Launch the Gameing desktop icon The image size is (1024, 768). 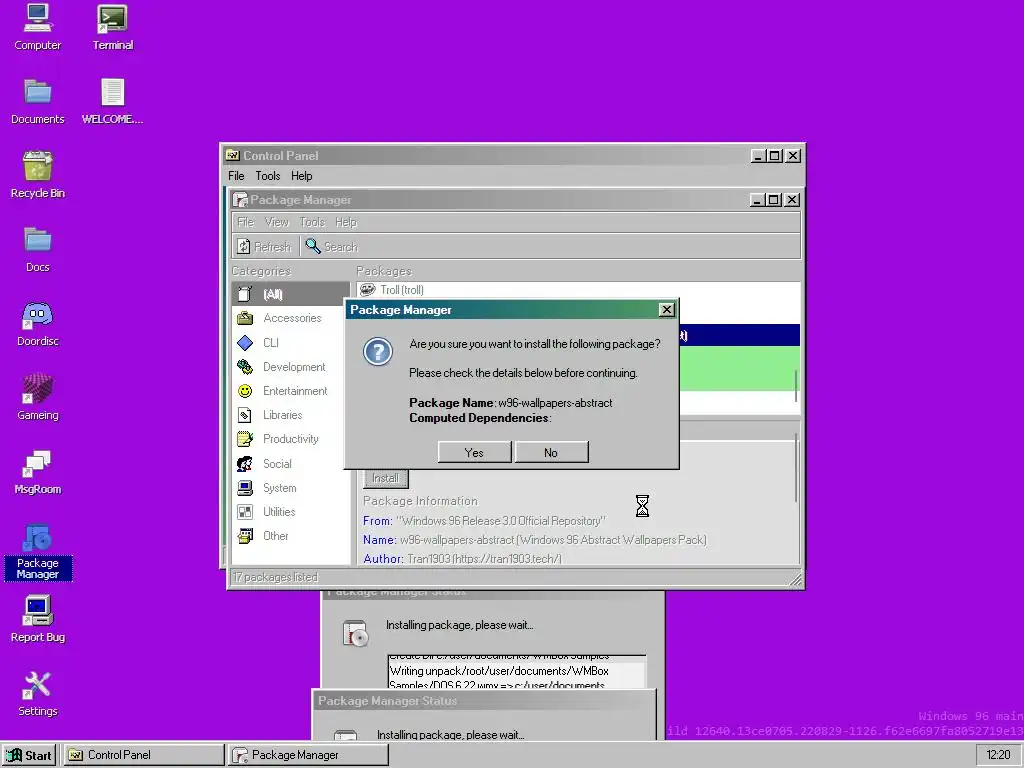click(37, 397)
